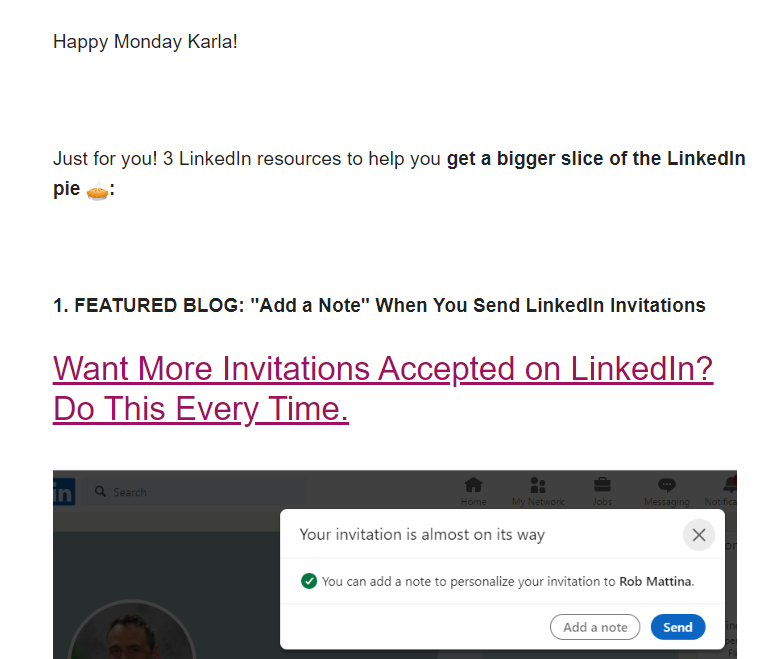
Task: Click the LinkedIn logo icon
Action: [64, 491]
